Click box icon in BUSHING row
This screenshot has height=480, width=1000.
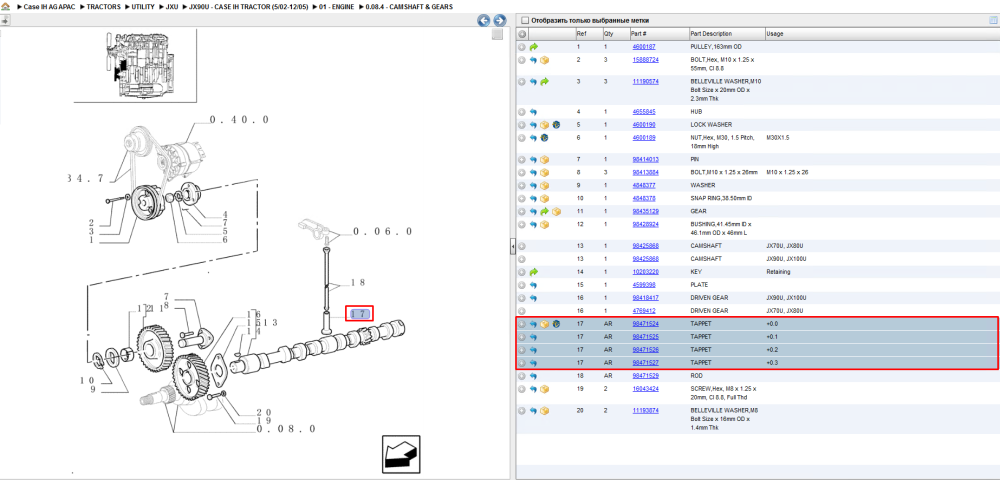(545, 224)
